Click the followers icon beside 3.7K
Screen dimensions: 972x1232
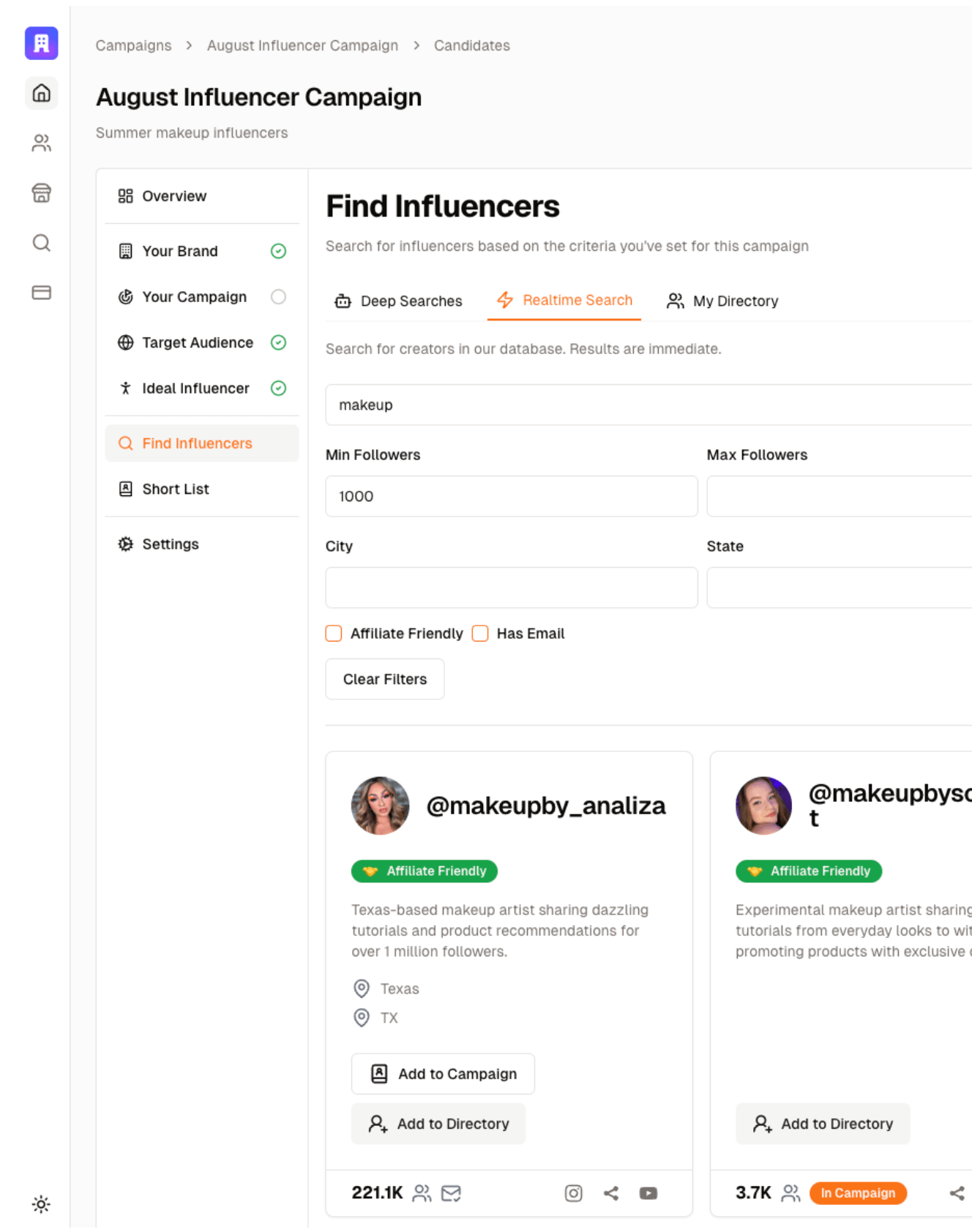(791, 1193)
